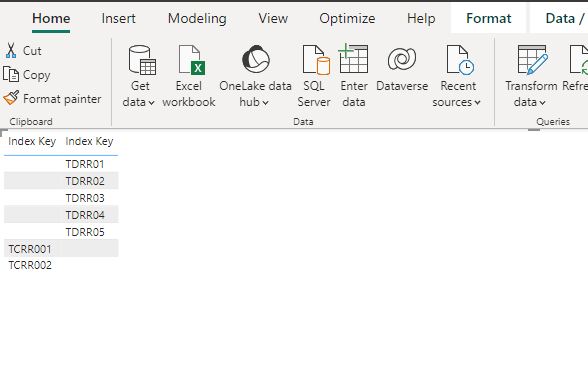Expand the OneLake data hub dropdown arrow
Image resolution: width=588 pixels, height=388 pixels.
click(x=265, y=103)
